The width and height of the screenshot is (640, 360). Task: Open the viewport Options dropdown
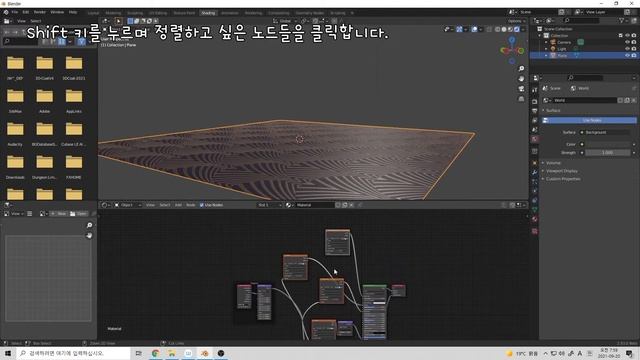point(516,21)
